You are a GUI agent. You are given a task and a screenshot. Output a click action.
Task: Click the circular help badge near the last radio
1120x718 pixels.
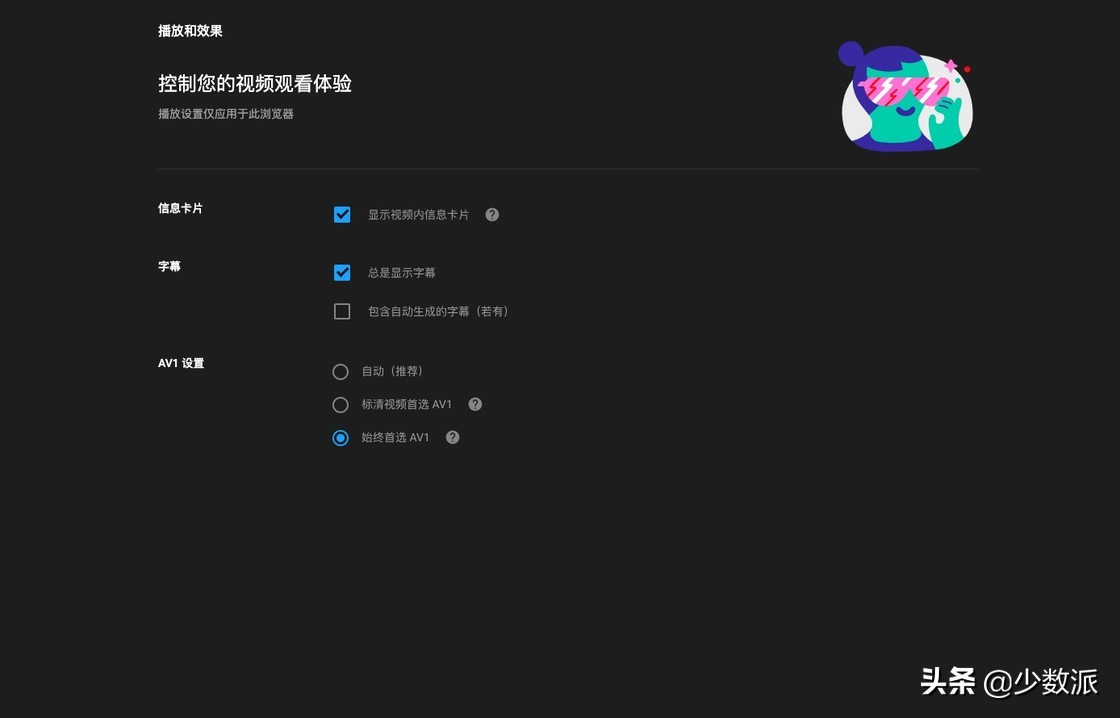(x=452, y=437)
